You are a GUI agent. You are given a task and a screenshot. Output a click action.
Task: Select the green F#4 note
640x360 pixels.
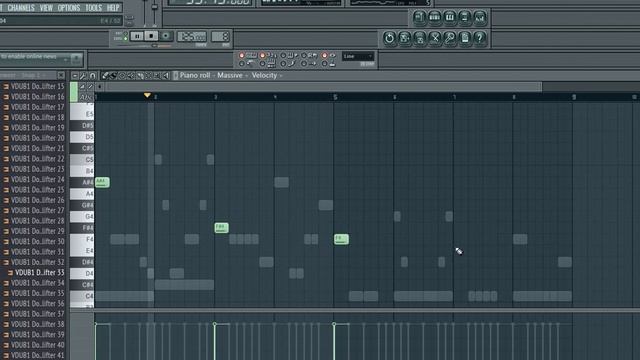pos(222,228)
